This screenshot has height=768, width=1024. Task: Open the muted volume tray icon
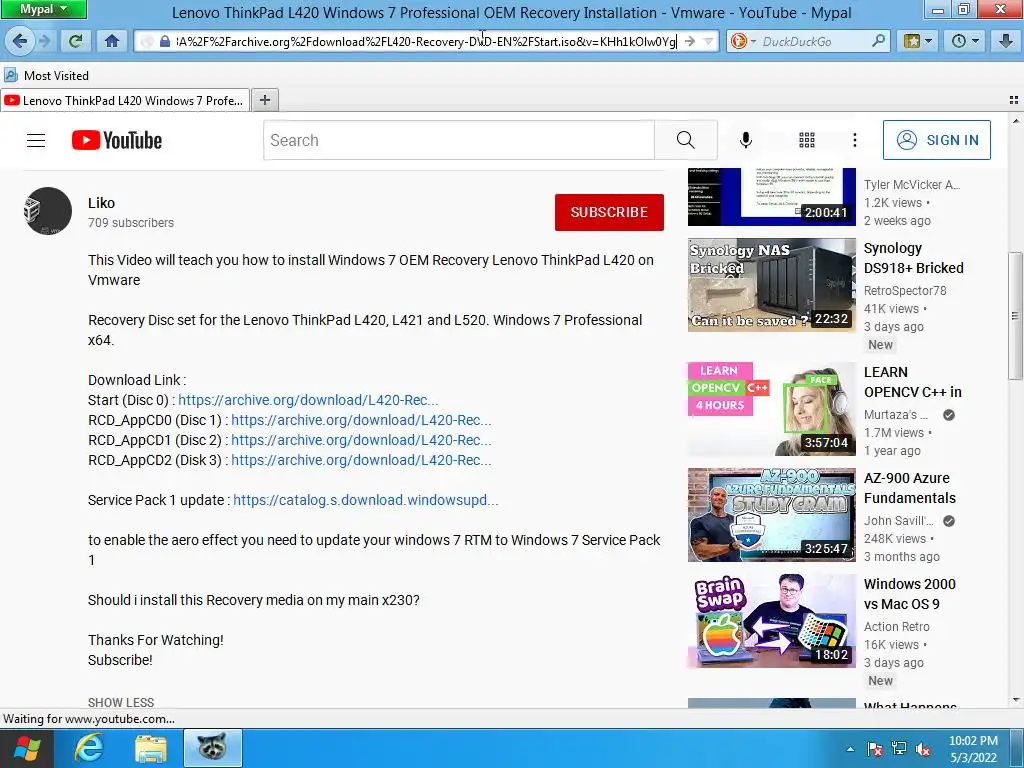pos(923,749)
